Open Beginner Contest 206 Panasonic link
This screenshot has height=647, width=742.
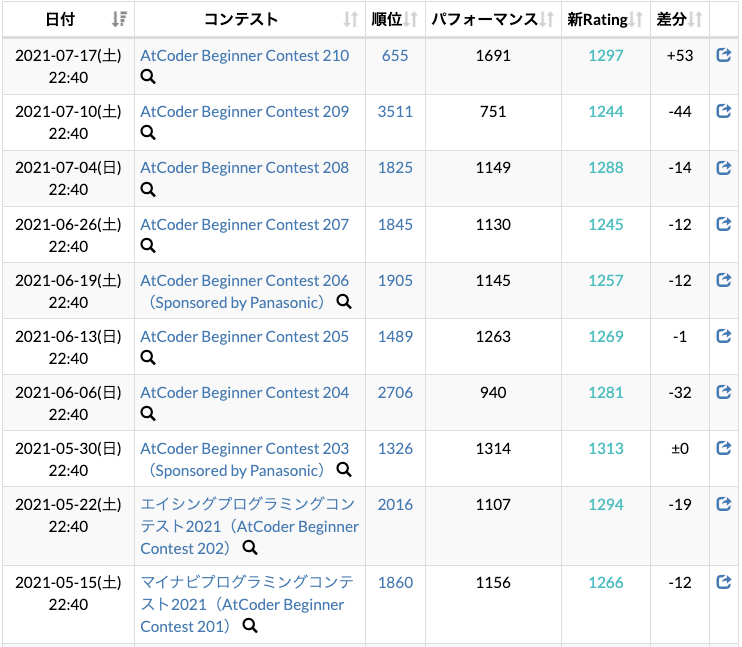click(245, 292)
